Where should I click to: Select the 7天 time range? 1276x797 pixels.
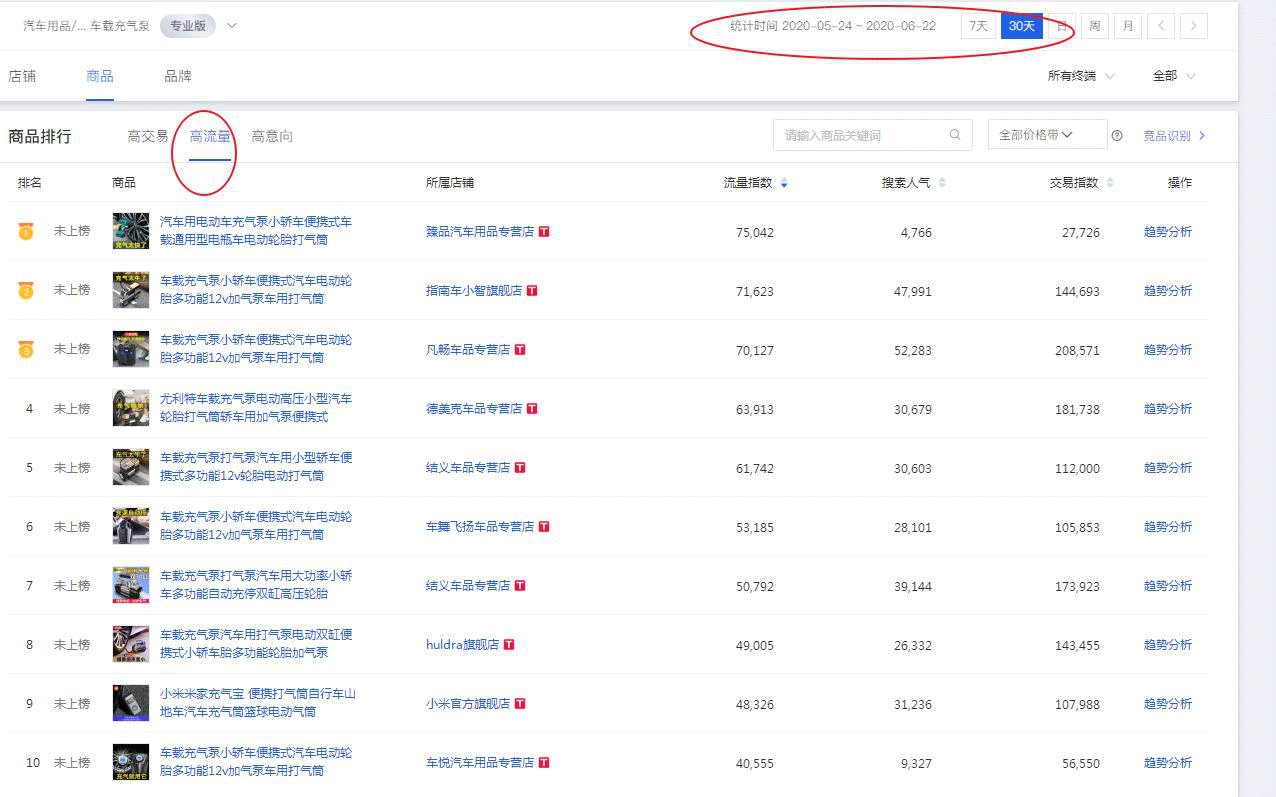pyautogui.click(x=978, y=26)
